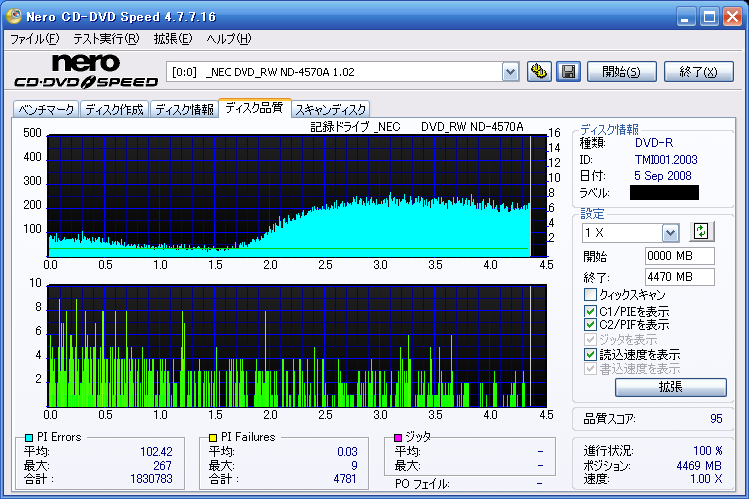Click the progress value 100 %
This screenshot has height=499, width=749.
click(707, 451)
